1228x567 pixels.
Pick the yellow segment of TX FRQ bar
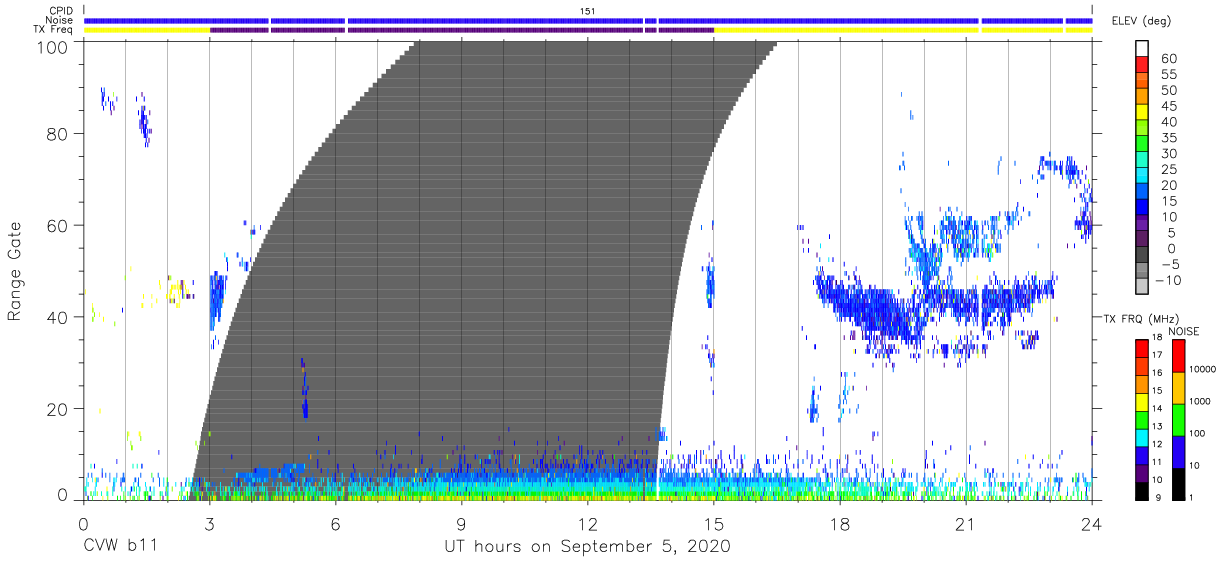pos(1142,402)
